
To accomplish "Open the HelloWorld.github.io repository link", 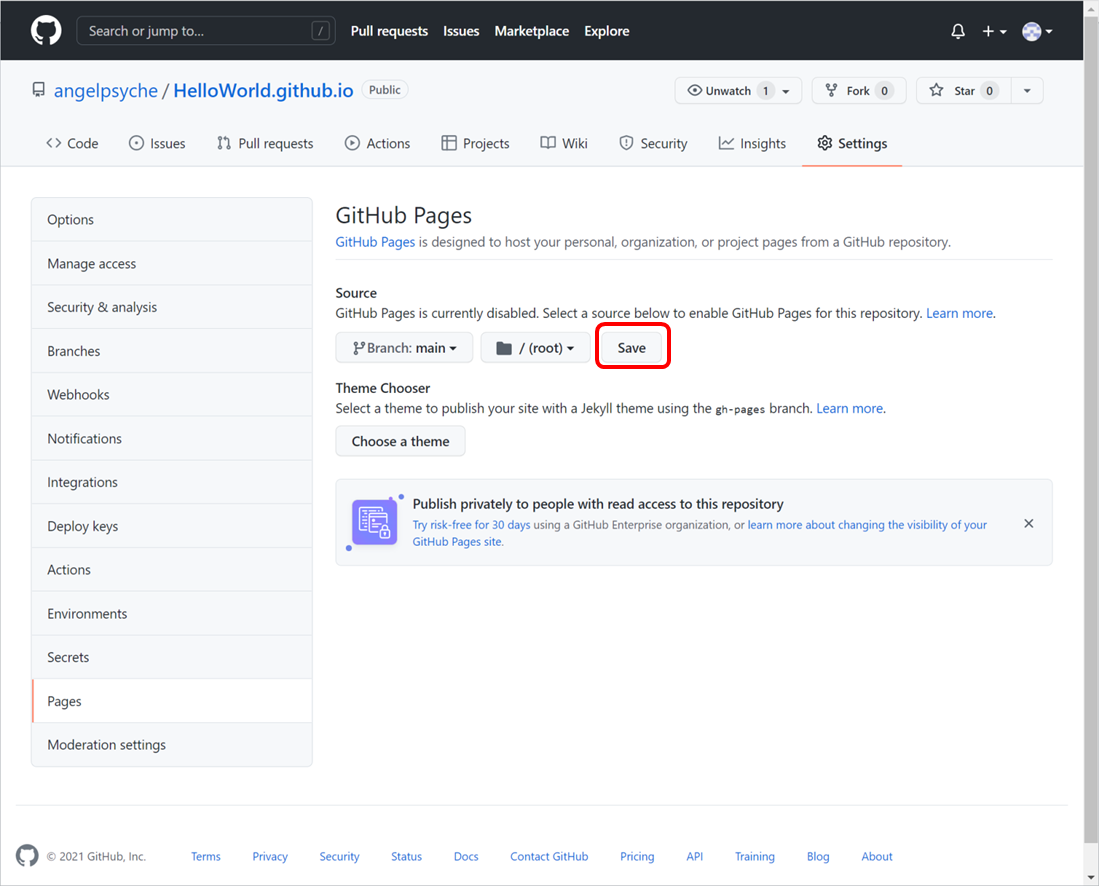I will tap(263, 90).
